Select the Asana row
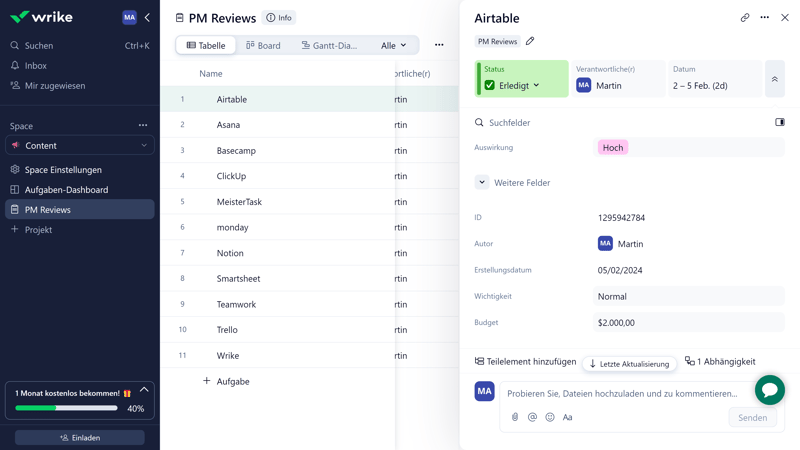Screen dimensions: 800x450 pos(310,124)
